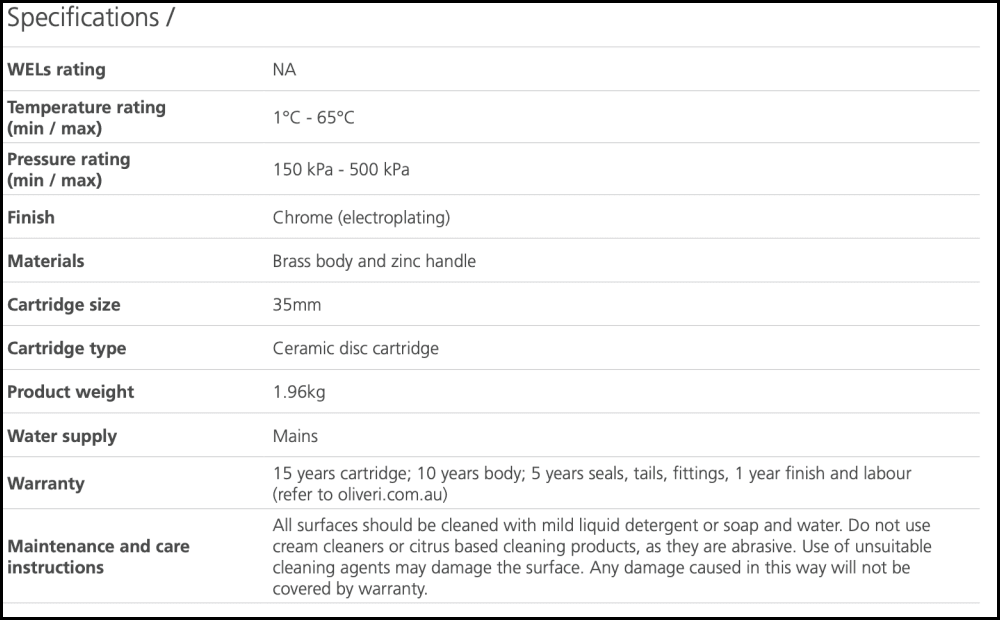Click the Materials row label
Screen dimensions: 1000x620
tap(46, 261)
